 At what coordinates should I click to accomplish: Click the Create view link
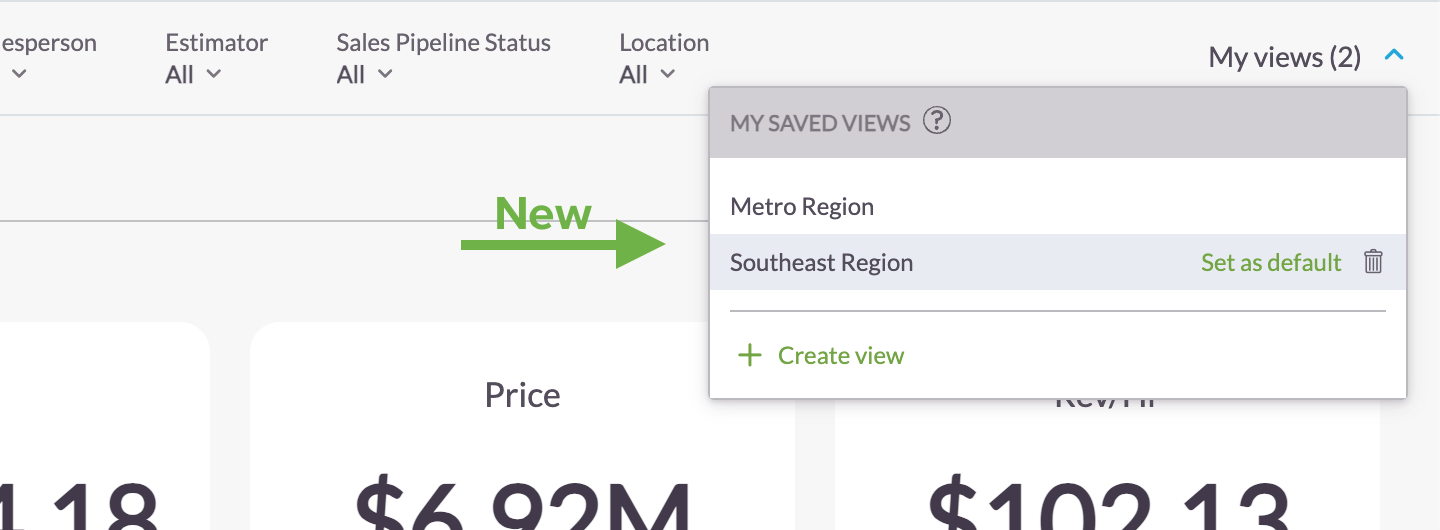tap(841, 355)
